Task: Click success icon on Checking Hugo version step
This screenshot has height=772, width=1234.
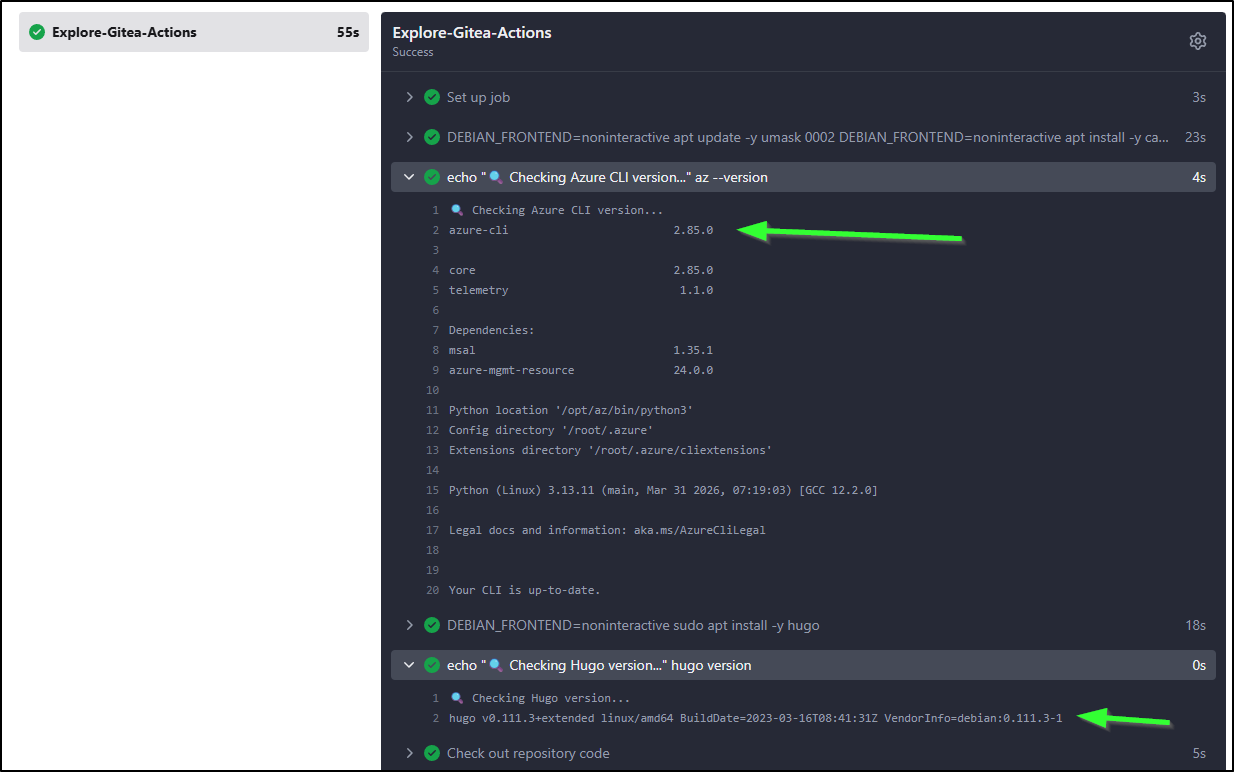Action: pyautogui.click(x=432, y=665)
